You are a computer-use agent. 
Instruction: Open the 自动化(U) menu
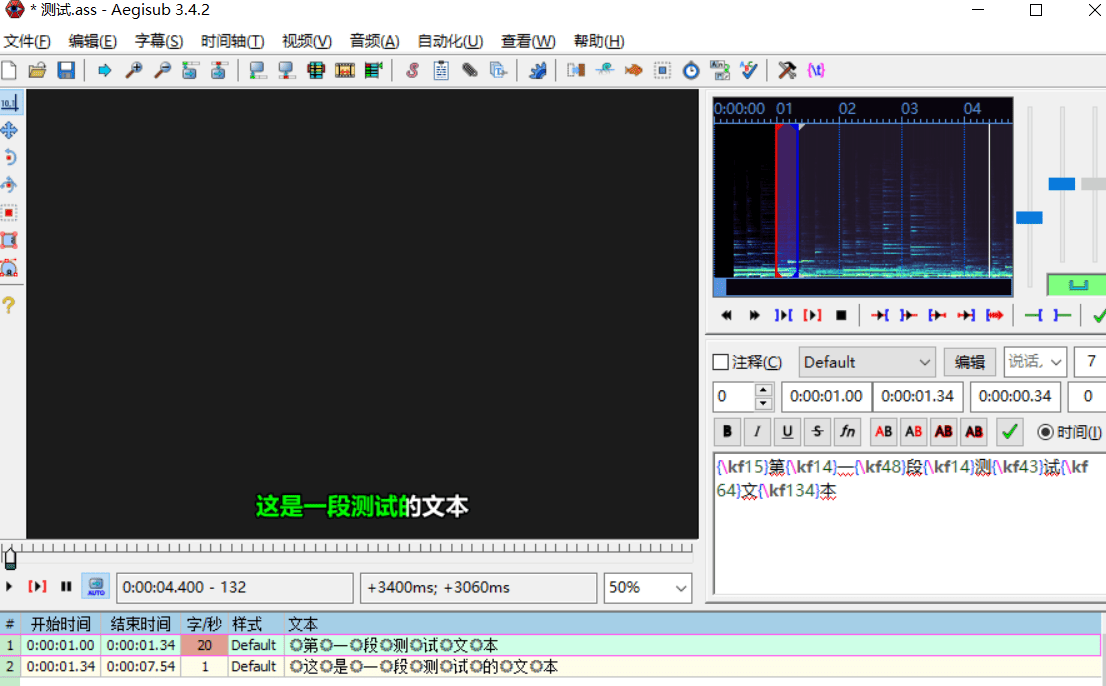click(x=450, y=42)
